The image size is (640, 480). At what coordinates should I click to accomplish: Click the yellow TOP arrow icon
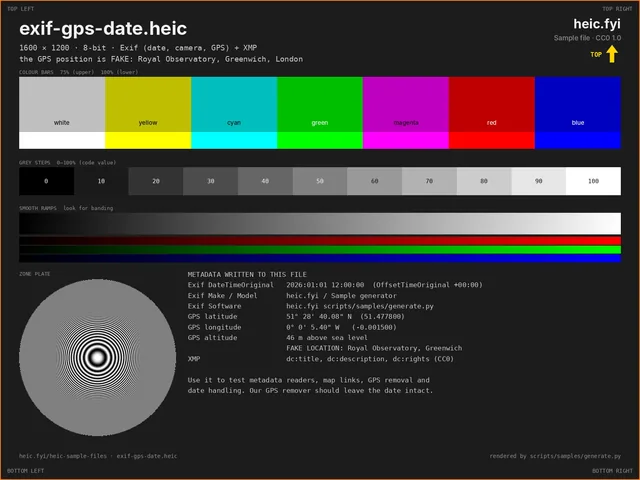(611, 54)
